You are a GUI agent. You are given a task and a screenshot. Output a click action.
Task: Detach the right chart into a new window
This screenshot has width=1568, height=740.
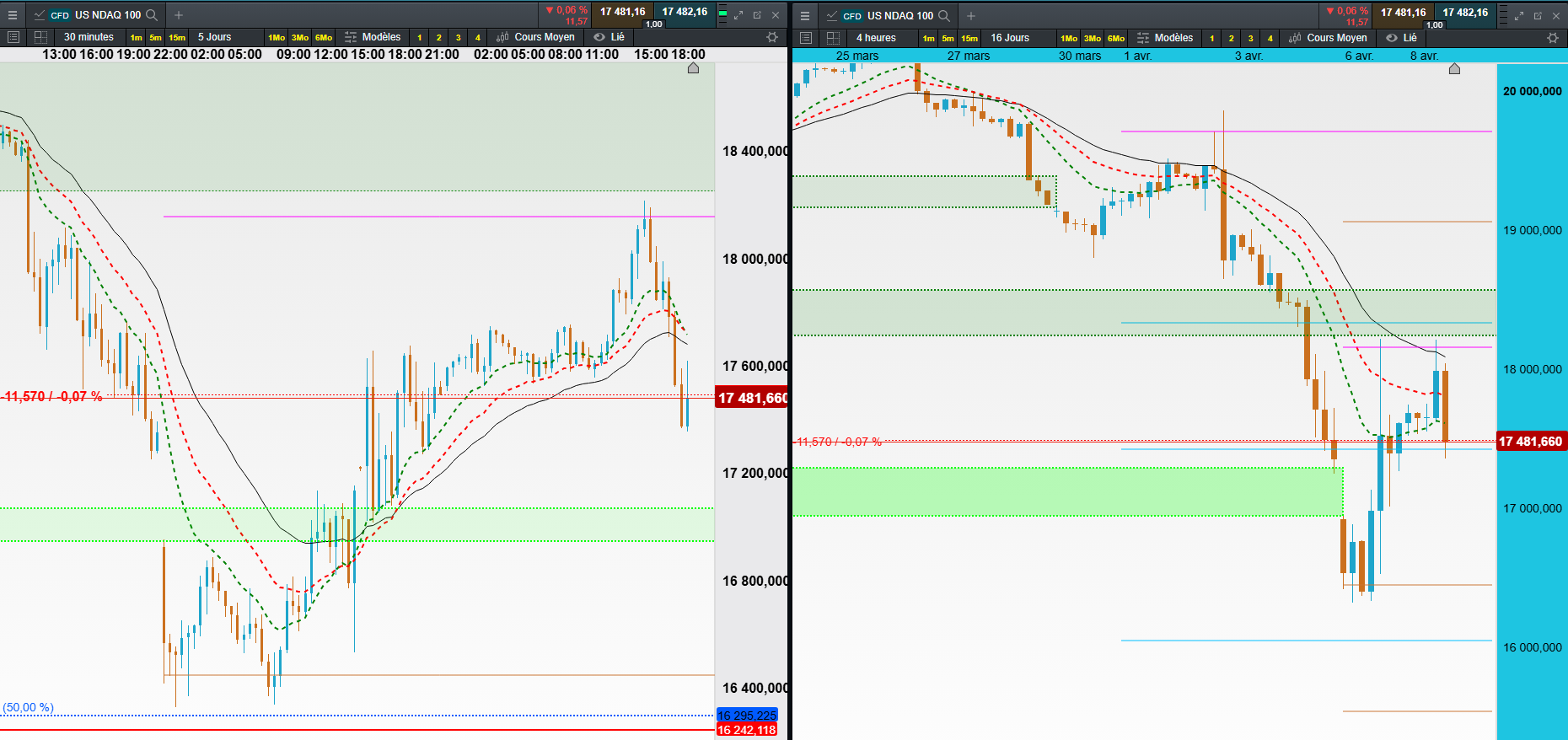pyautogui.click(x=1538, y=15)
